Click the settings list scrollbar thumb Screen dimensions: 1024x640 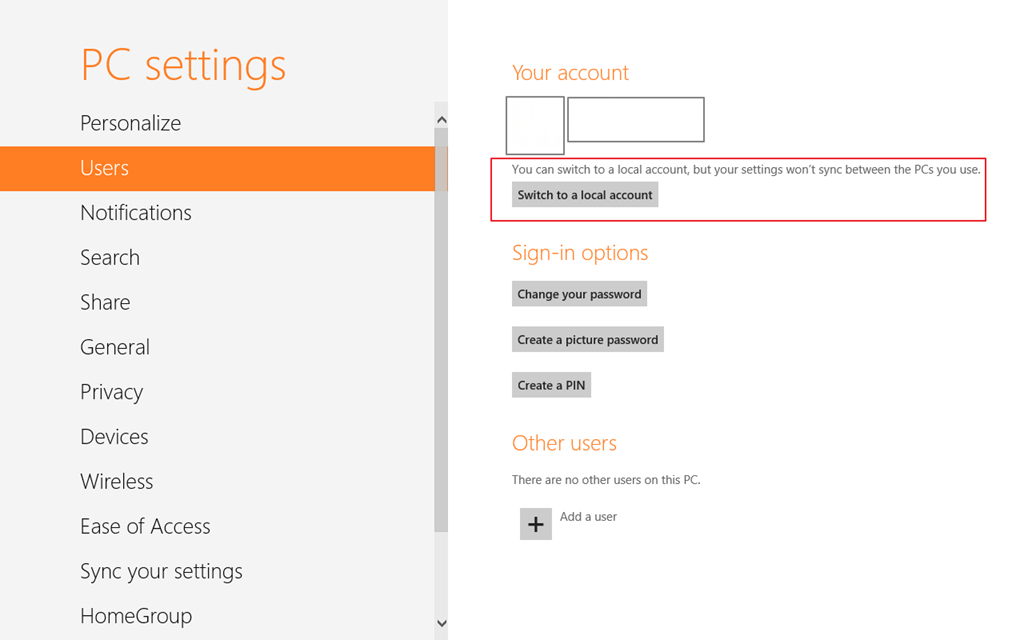point(441,330)
